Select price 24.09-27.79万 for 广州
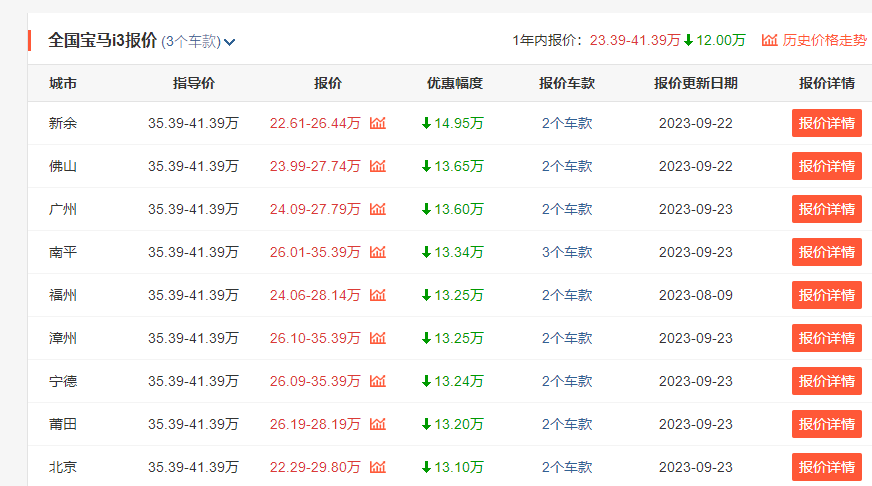 tap(315, 209)
